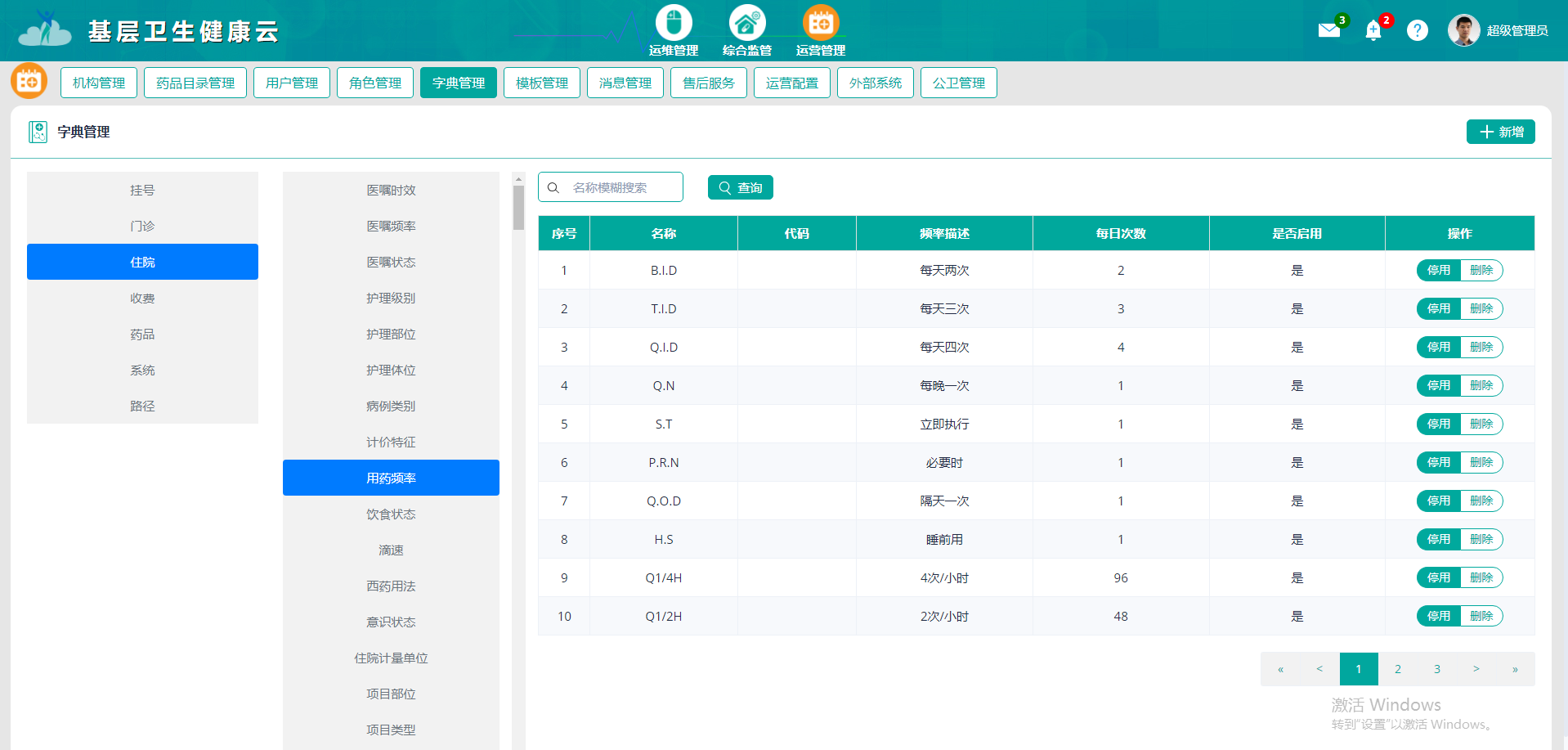Image resolution: width=1568 pixels, height=750 pixels.
Task: Switch to the 消息管理 tab
Action: (x=625, y=83)
